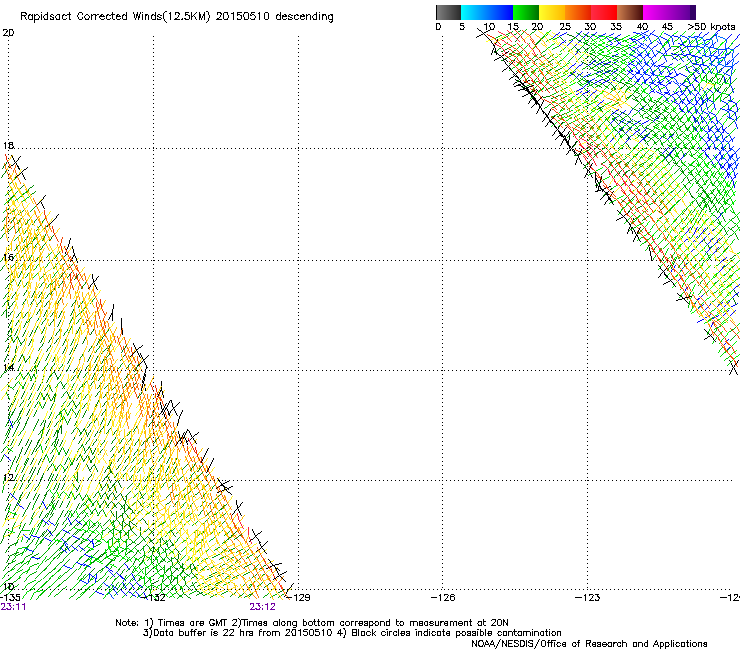The image size is (740, 650).
Task: Click the '45' label under the color bar
Action: tap(667, 27)
